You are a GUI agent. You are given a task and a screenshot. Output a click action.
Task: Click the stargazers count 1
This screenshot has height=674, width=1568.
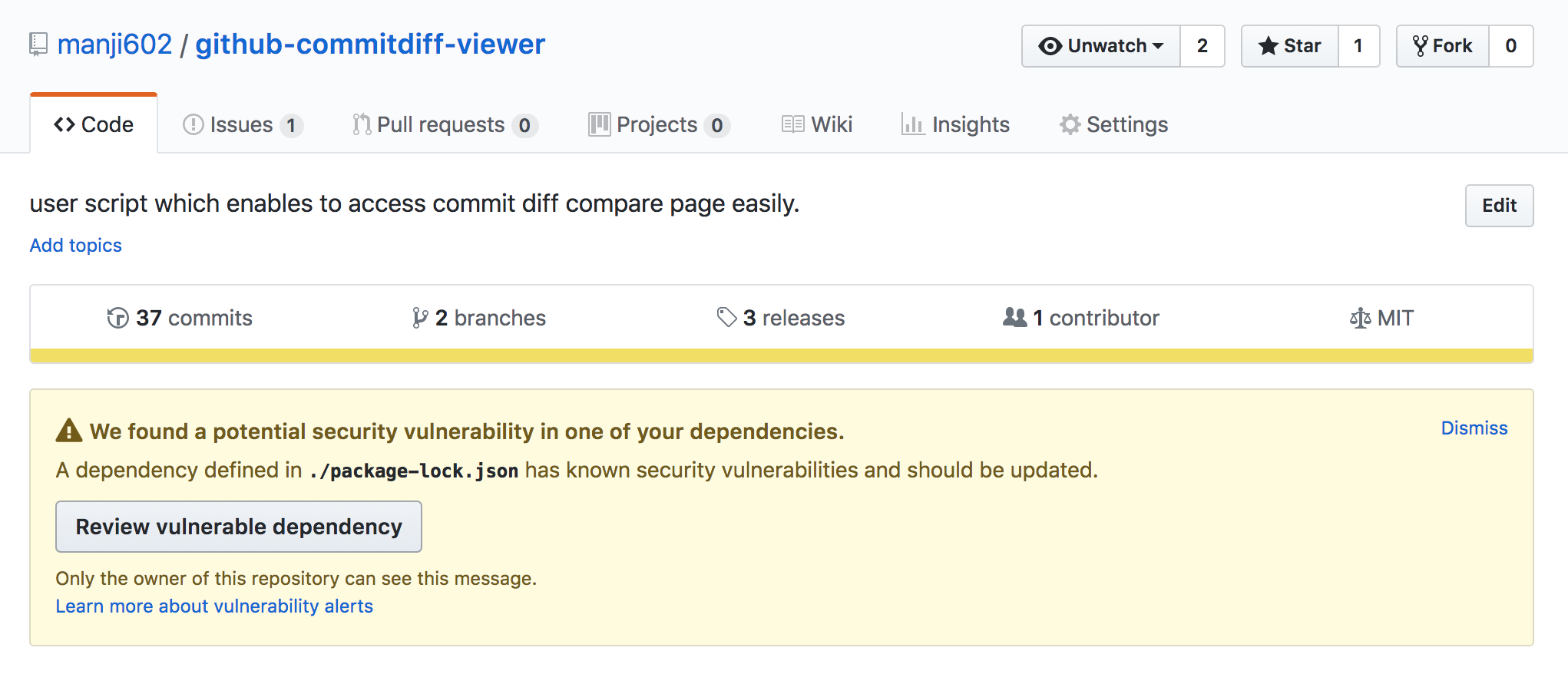click(1358, 46)
